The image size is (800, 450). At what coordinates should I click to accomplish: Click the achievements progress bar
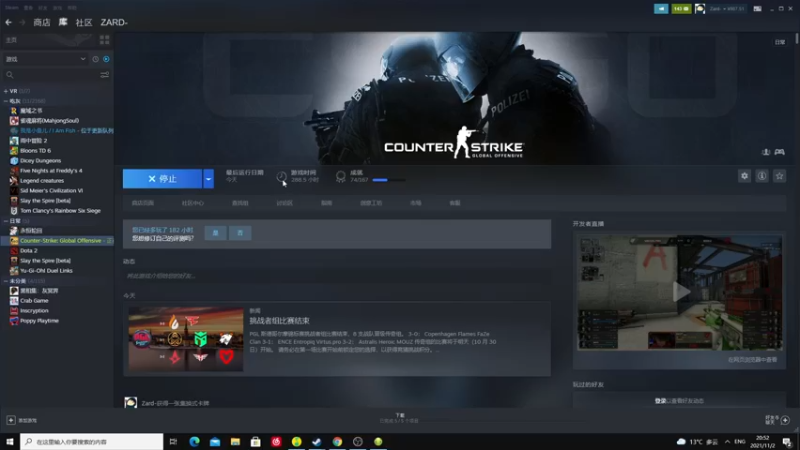point(389,180)
